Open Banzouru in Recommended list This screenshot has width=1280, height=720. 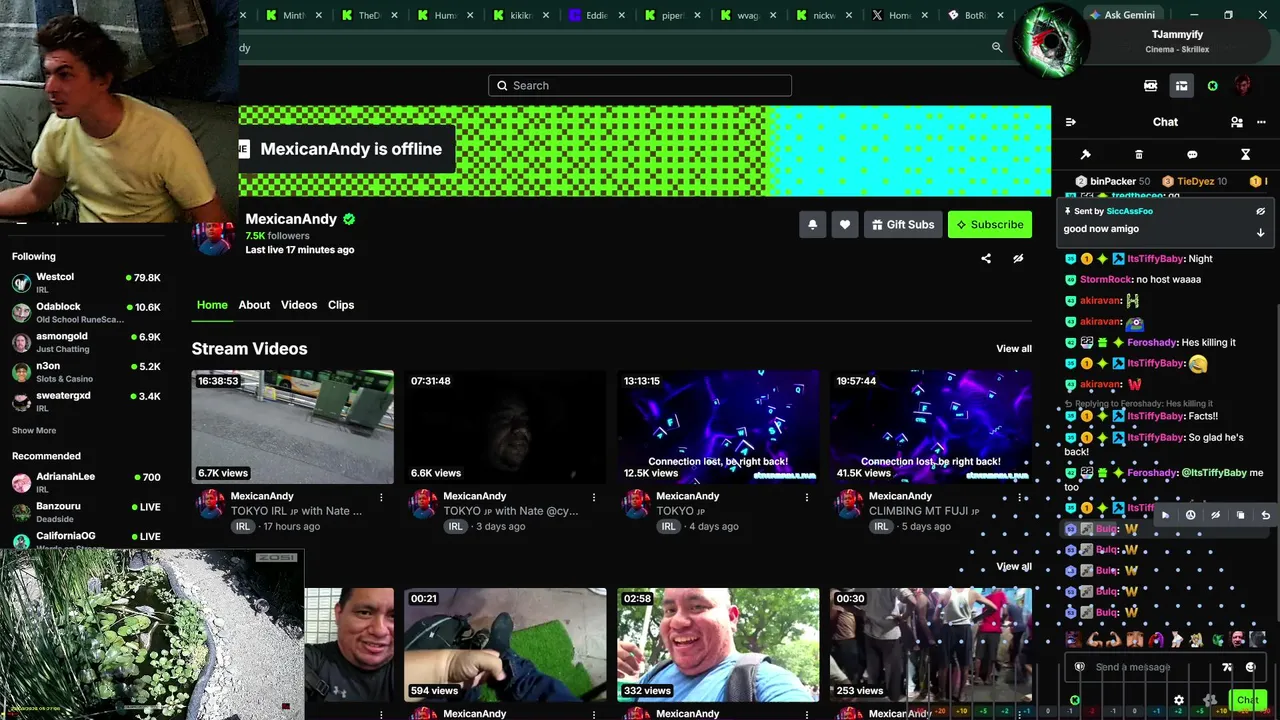(x=86, y=512)
